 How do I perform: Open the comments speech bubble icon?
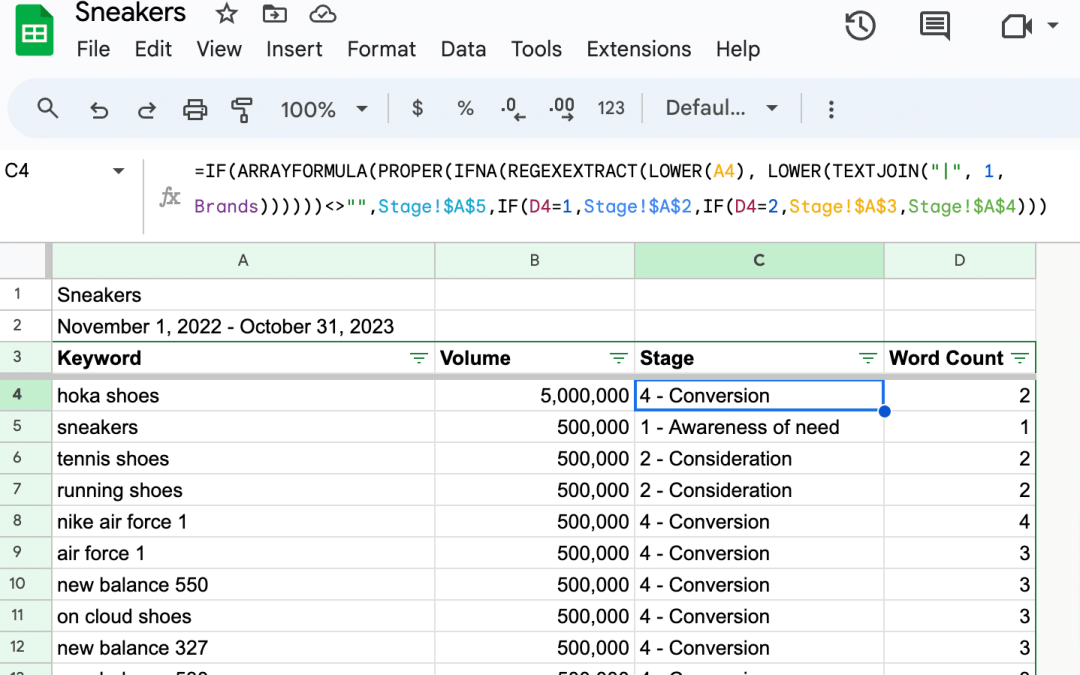[934, 27]
